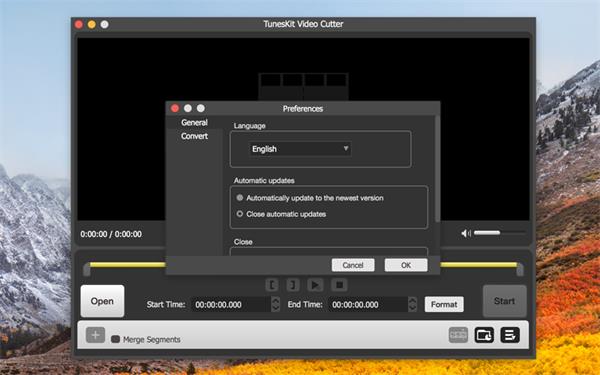Minimize TunesKit Video Cutter with yellow button

point(91,24)
